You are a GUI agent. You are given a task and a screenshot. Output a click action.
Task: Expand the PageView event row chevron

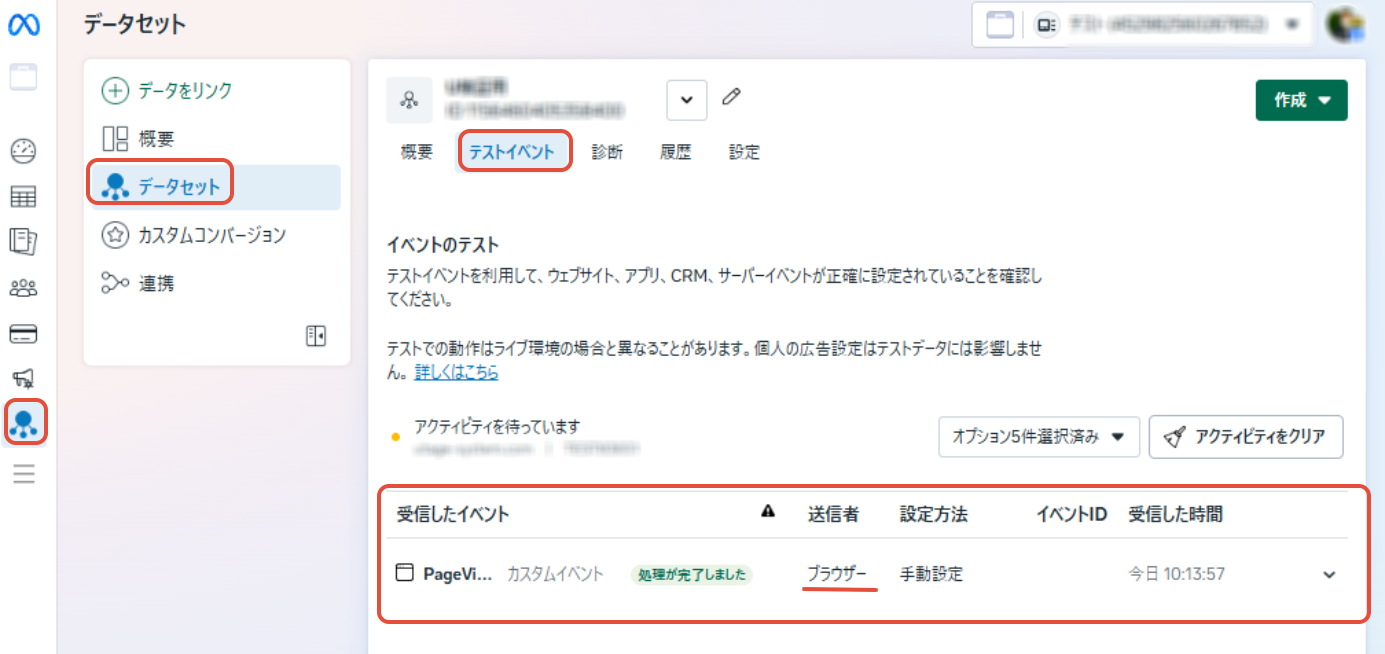click(x=1329, y=575)
